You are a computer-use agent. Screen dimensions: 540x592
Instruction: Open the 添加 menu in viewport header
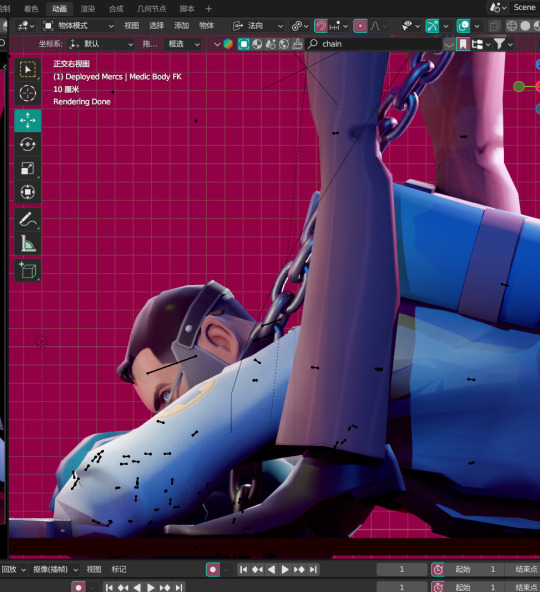pyautogui.click(x=181, y=26)
